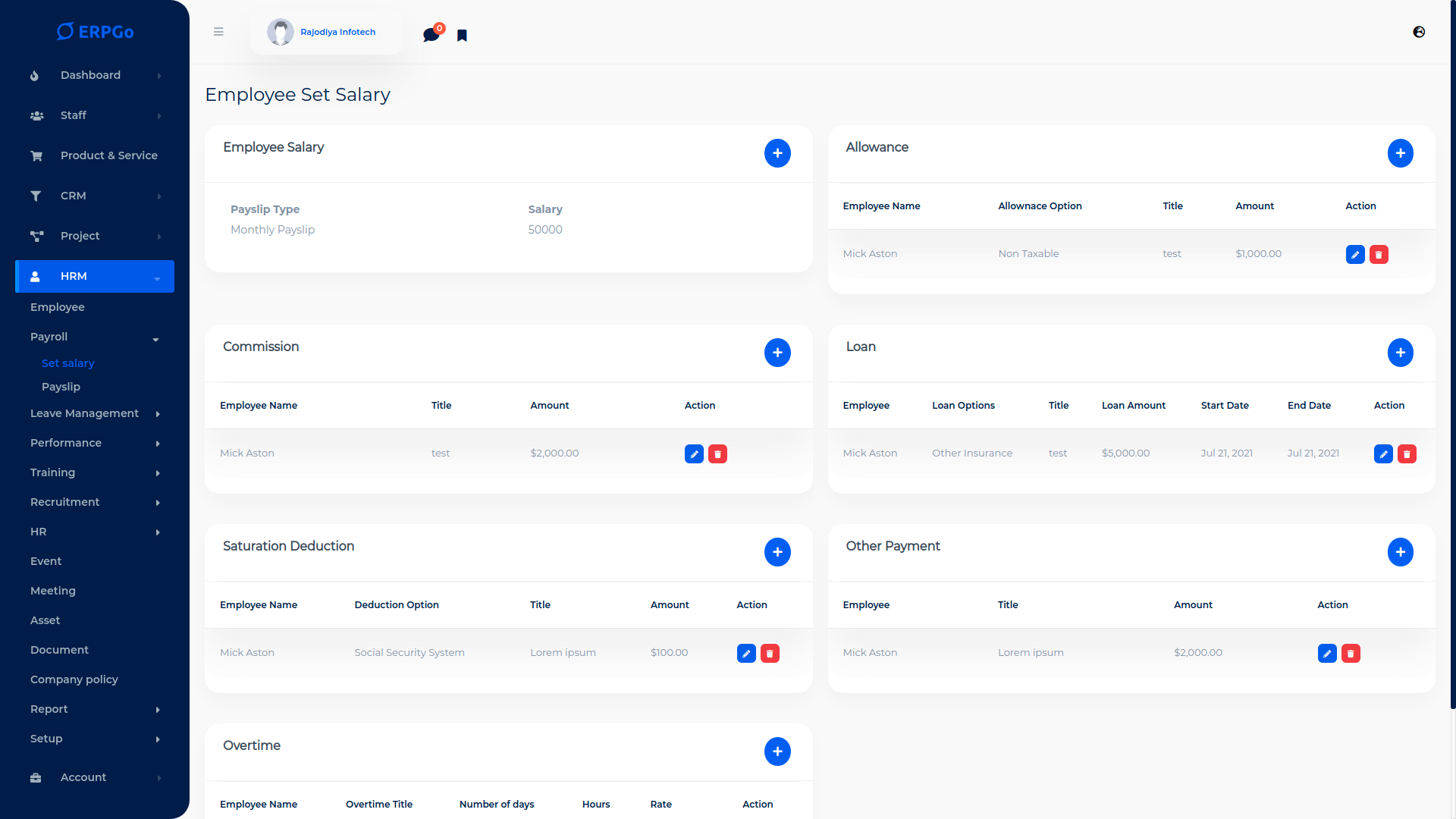Open Employee link under HRM
Screen dimensions: 1456x819
(x=58, y=307)
